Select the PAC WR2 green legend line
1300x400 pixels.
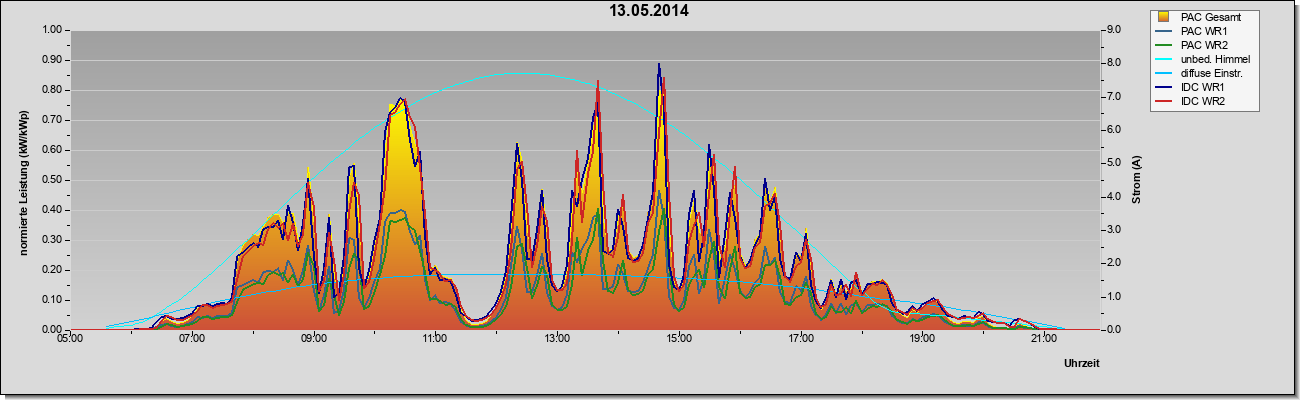[x=1163, y=45]
